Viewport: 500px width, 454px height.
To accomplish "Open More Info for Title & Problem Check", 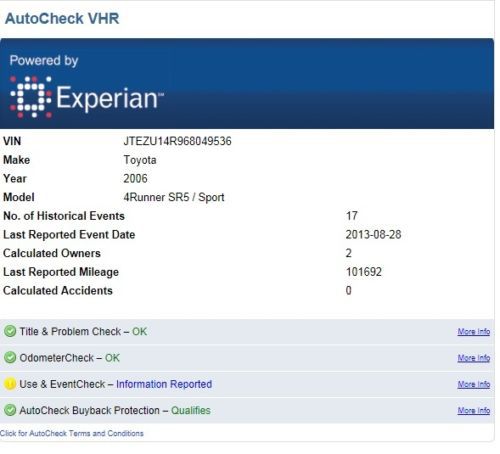I will 474,332.
